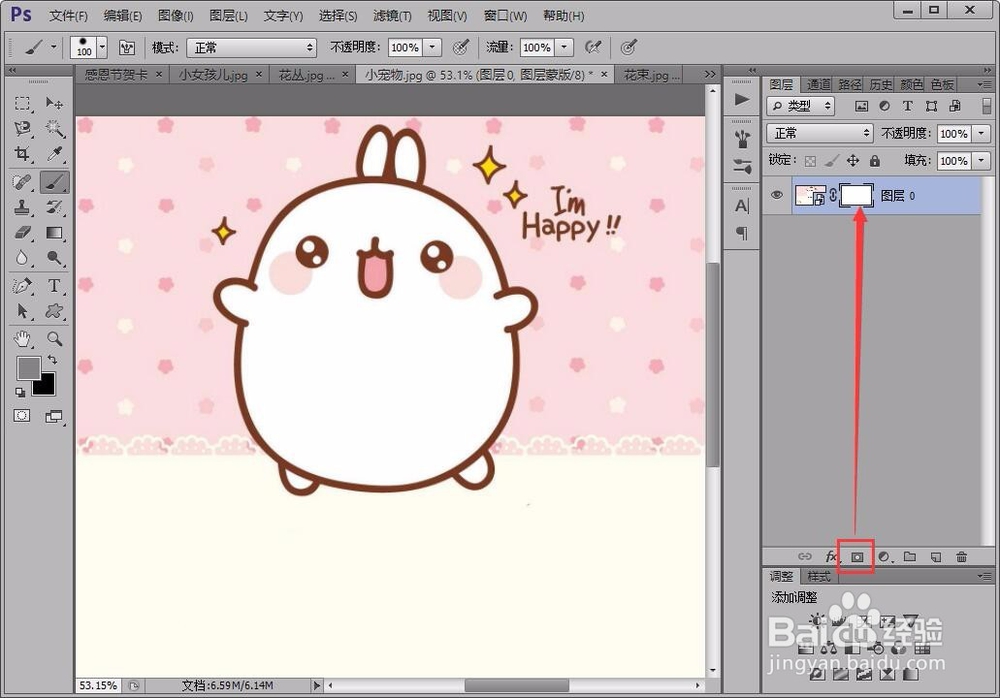
Task: Switch to the 小女孩儿.jpg document tab
Action: click(x=213, y=75)
